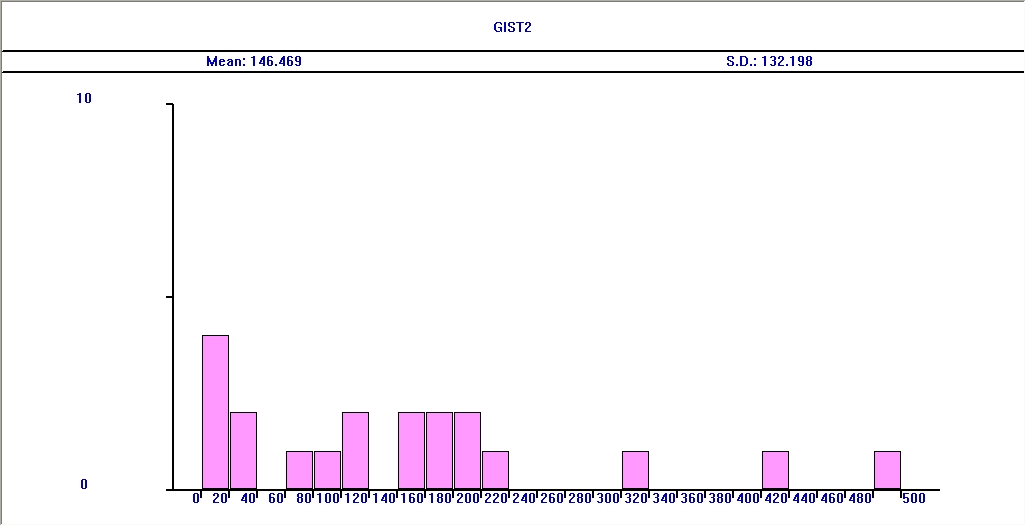The width and height of the screenshot is (1026, 526).
Task: Click the isolated bar above 420
Action: (776, 470)
